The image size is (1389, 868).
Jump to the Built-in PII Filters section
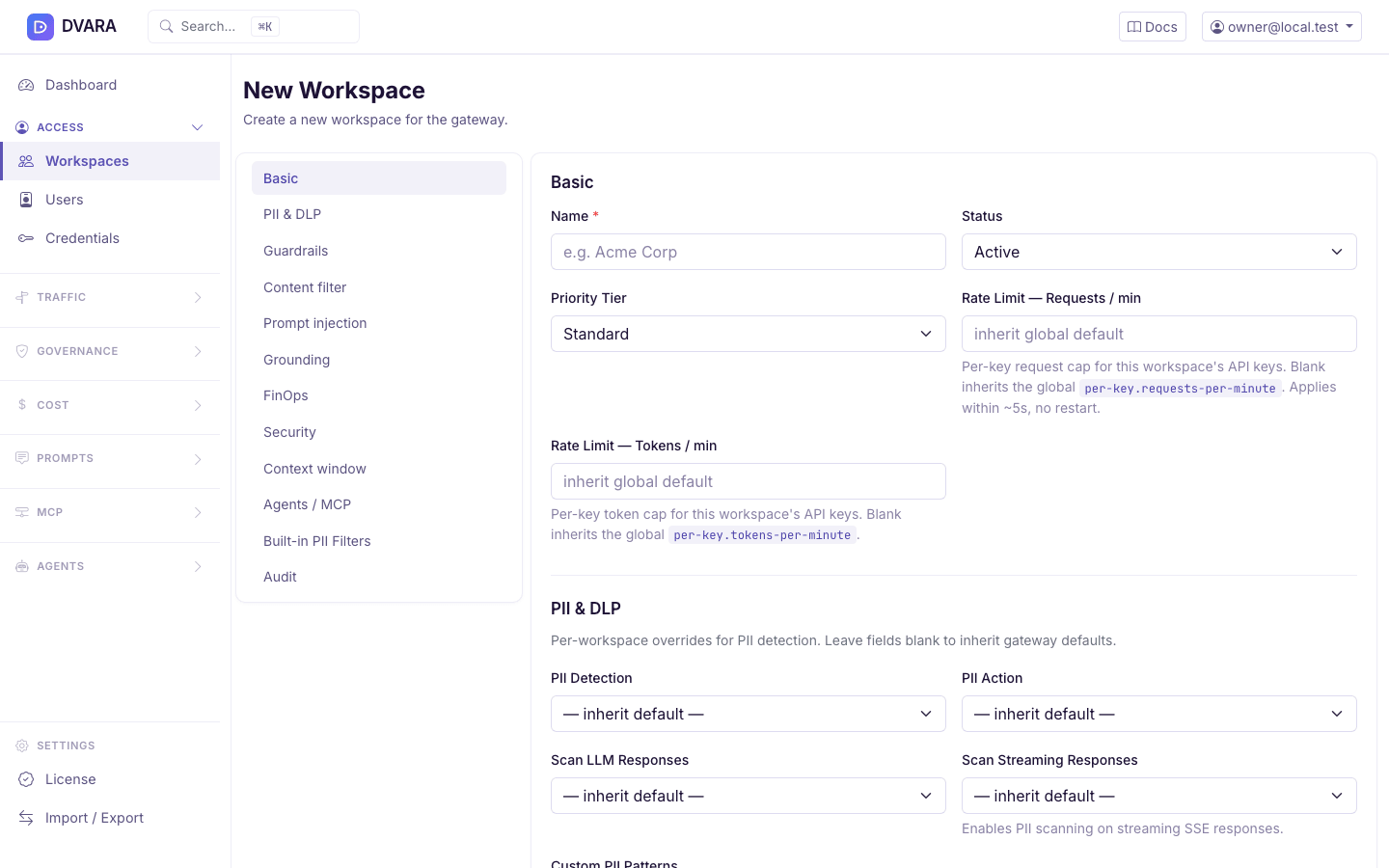tap(378, 541)
